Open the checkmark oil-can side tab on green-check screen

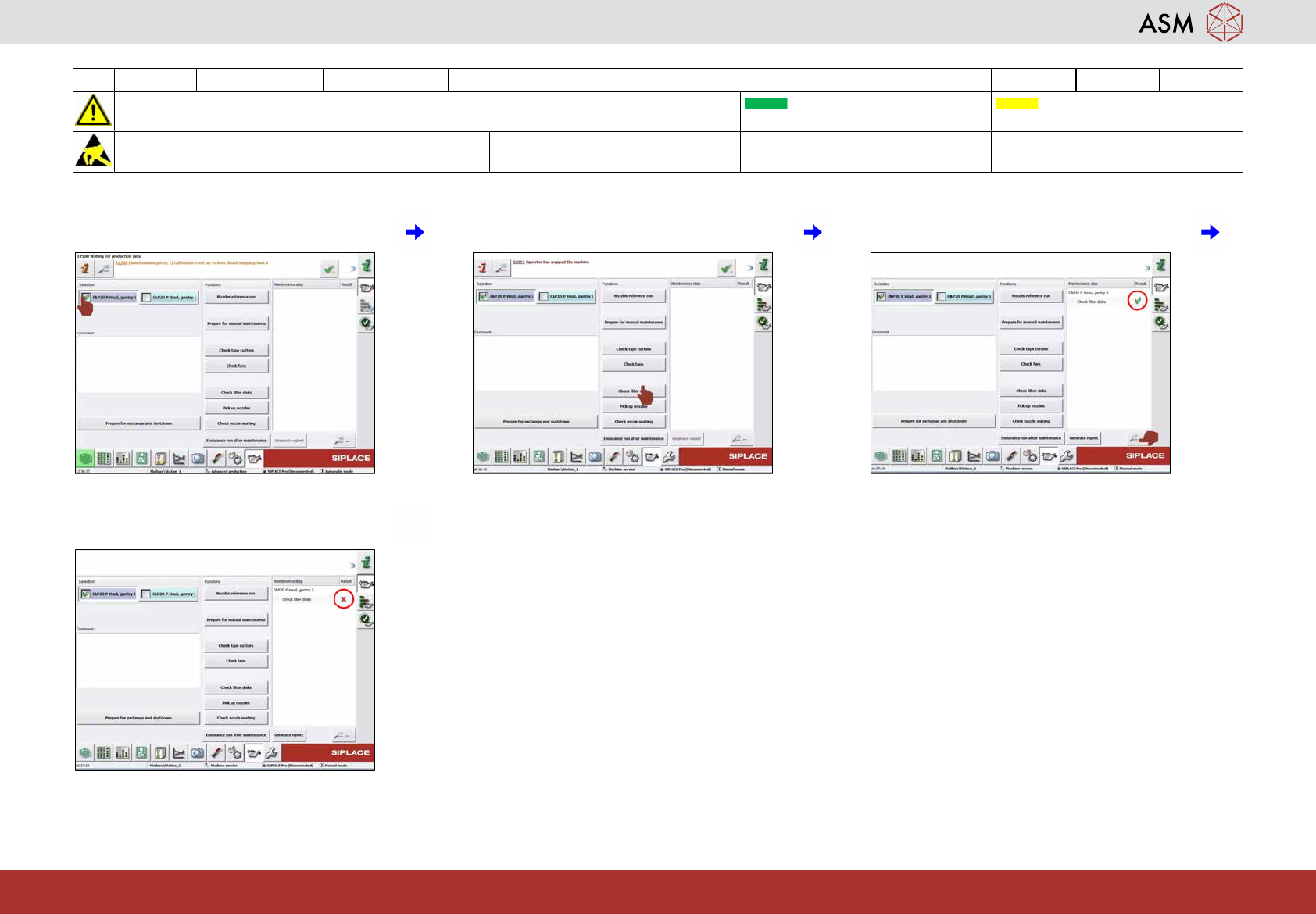1161,322
